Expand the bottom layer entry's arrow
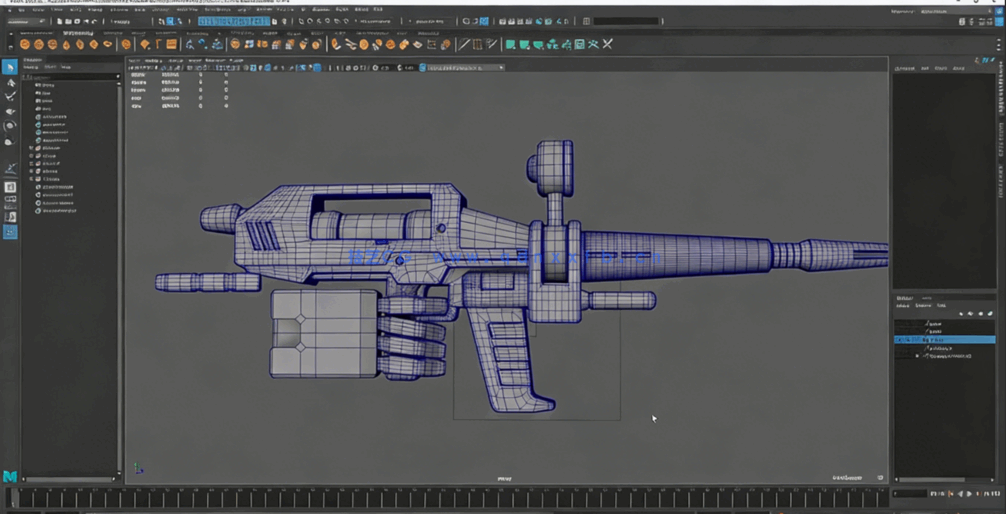The height and width of the screenshot is (514, 1006). click(917, 356)
